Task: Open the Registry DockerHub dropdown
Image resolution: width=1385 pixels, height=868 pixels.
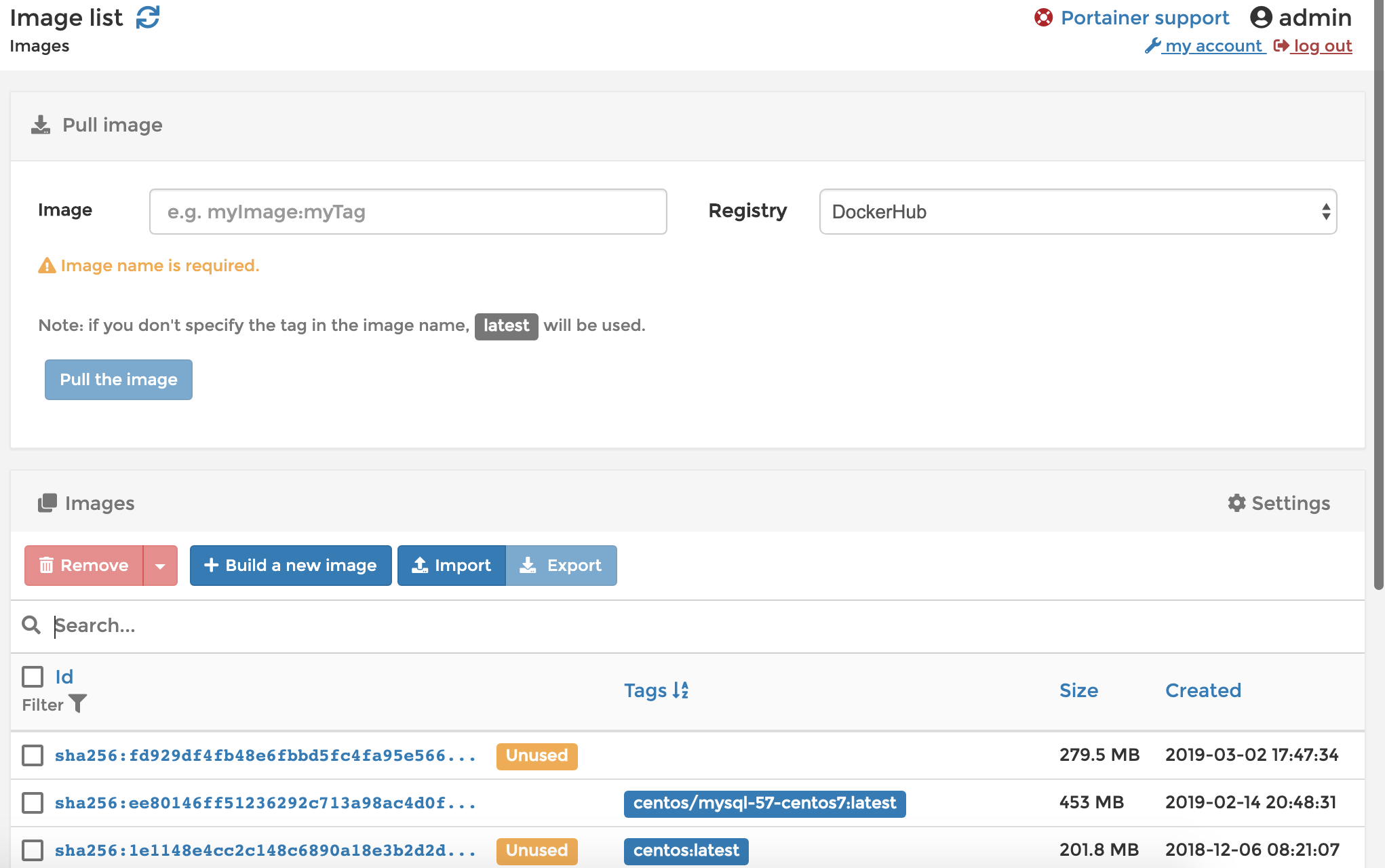Action: (1077, 212)
